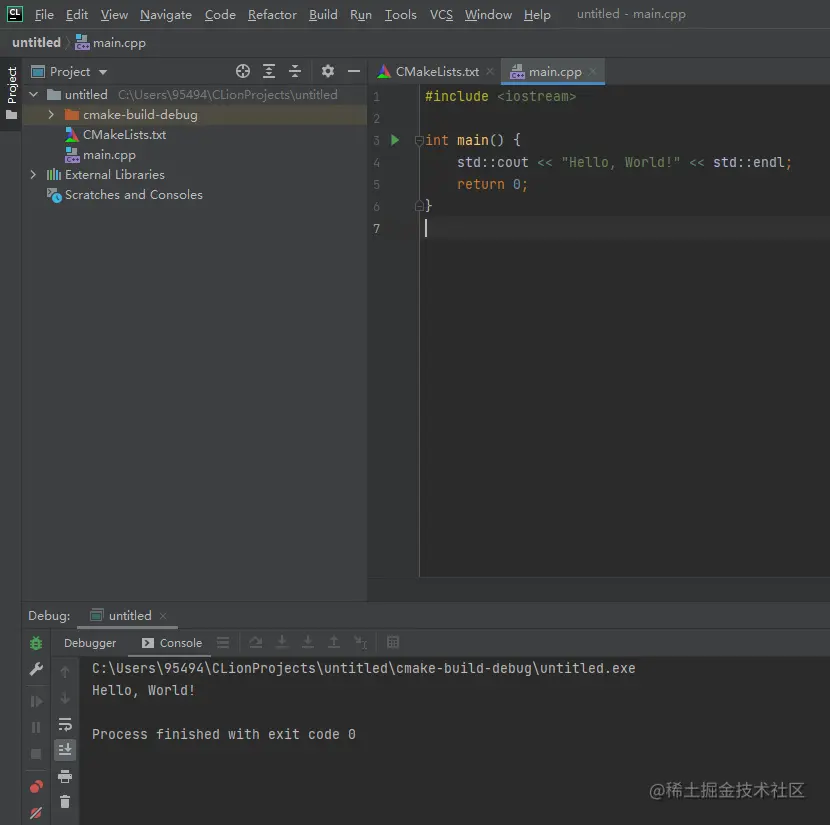Toggle Scroll to End in the console
This screenshot has height=825, width=830.
click(x=65, y=750)
